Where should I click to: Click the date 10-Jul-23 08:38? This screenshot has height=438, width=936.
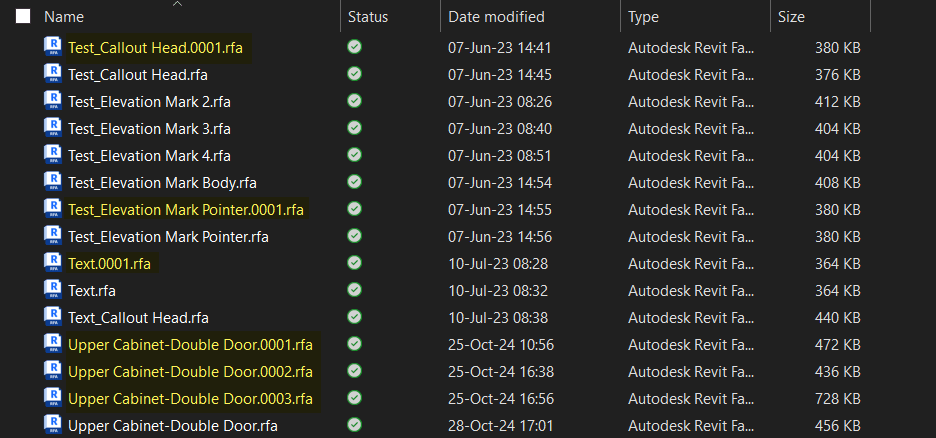coord(498,318)
